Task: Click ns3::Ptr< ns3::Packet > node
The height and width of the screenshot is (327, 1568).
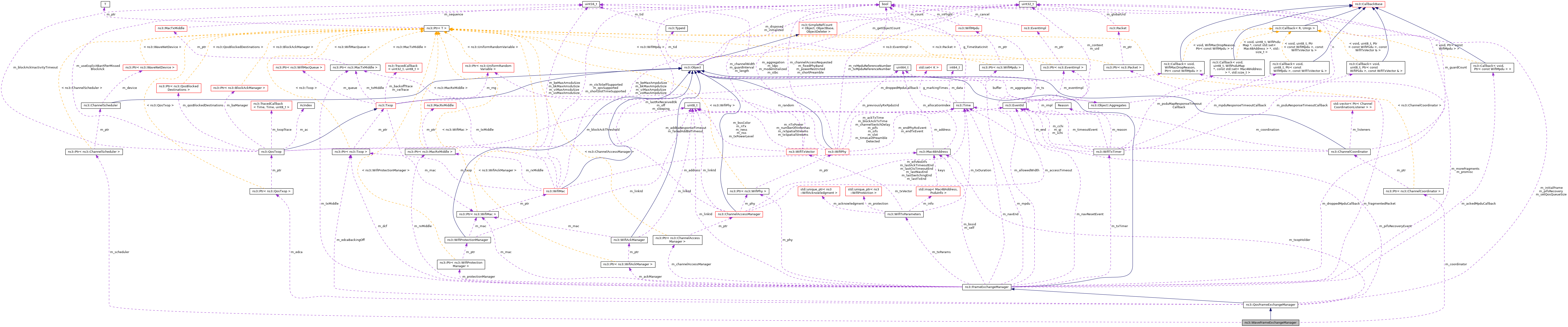Action: pyautogui.click(x=1124, y=68)
